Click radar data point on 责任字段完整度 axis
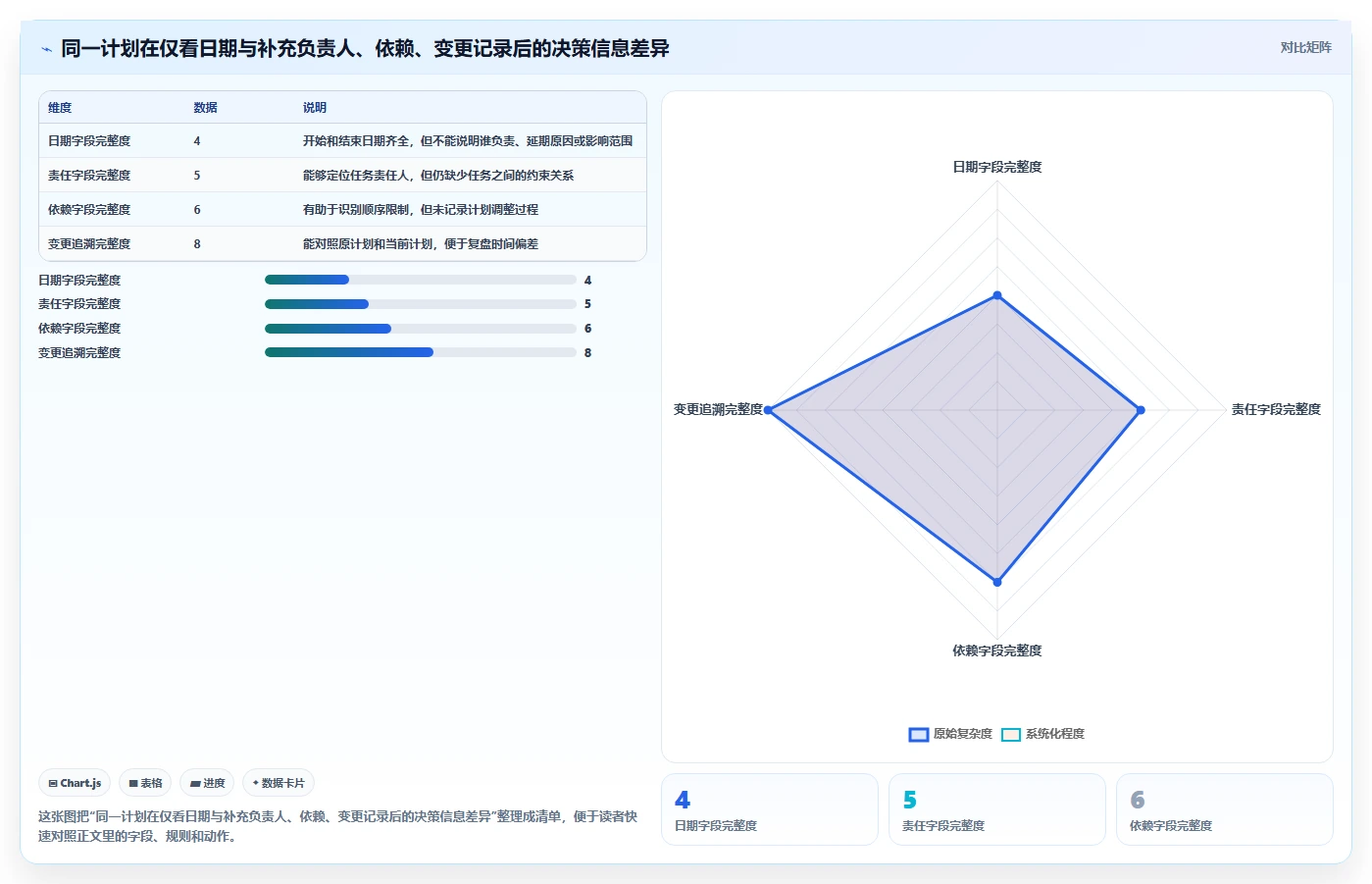The height and width of the screenshot is (884, 1372). click(x=1141, y=410)
